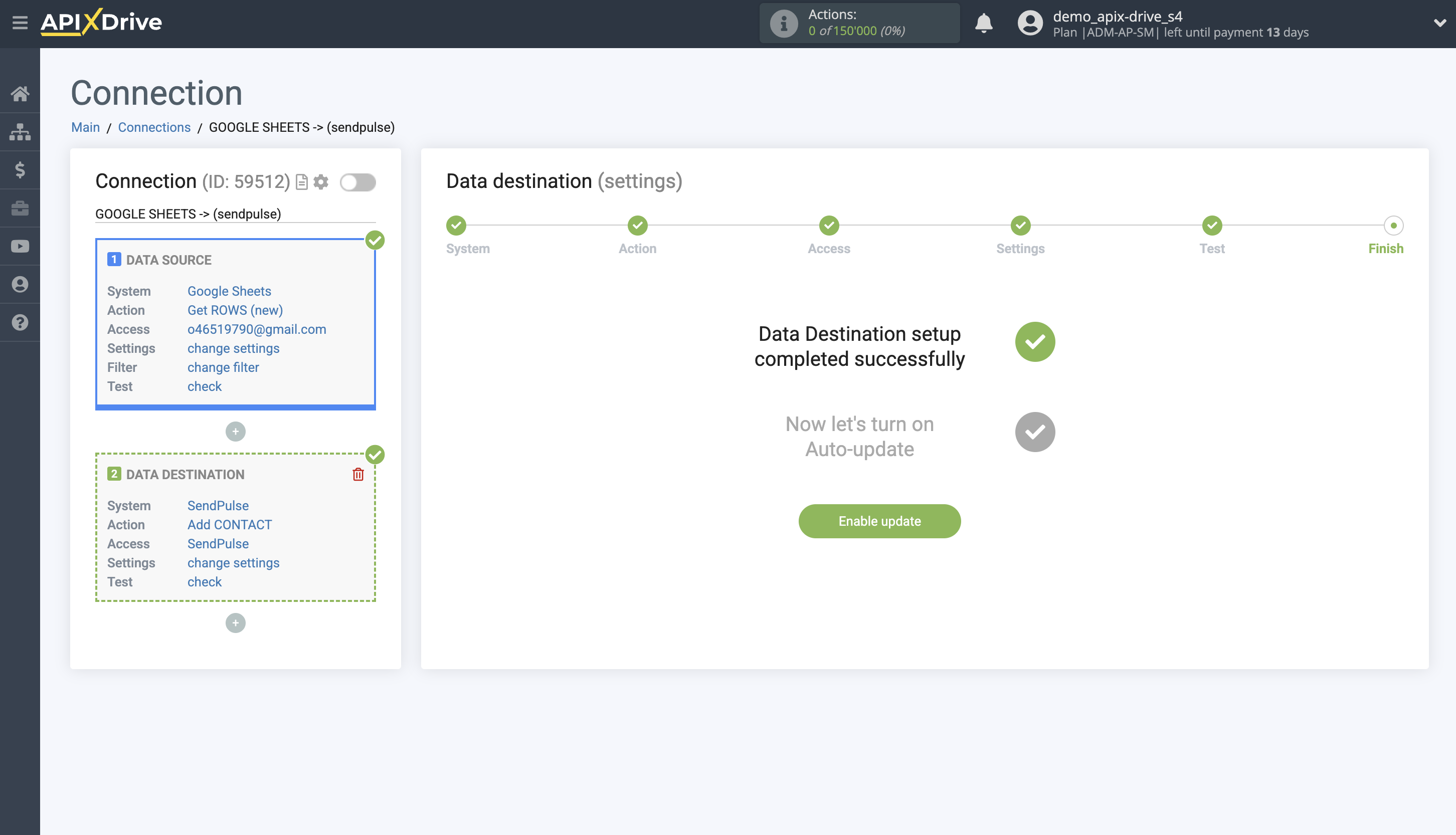Viewport: 1456px width, 835px height.
Task: Click the Data Destination green status badge
Action: (x=375, y=455)
